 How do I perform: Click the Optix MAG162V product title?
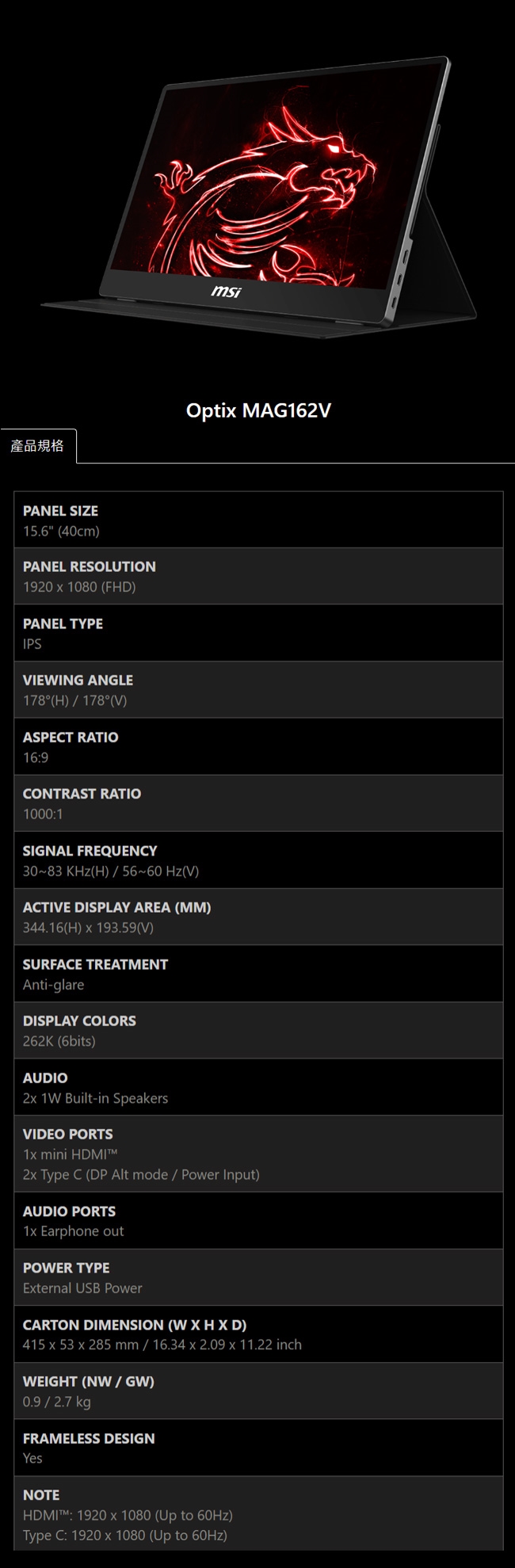(x=258, y=410)
